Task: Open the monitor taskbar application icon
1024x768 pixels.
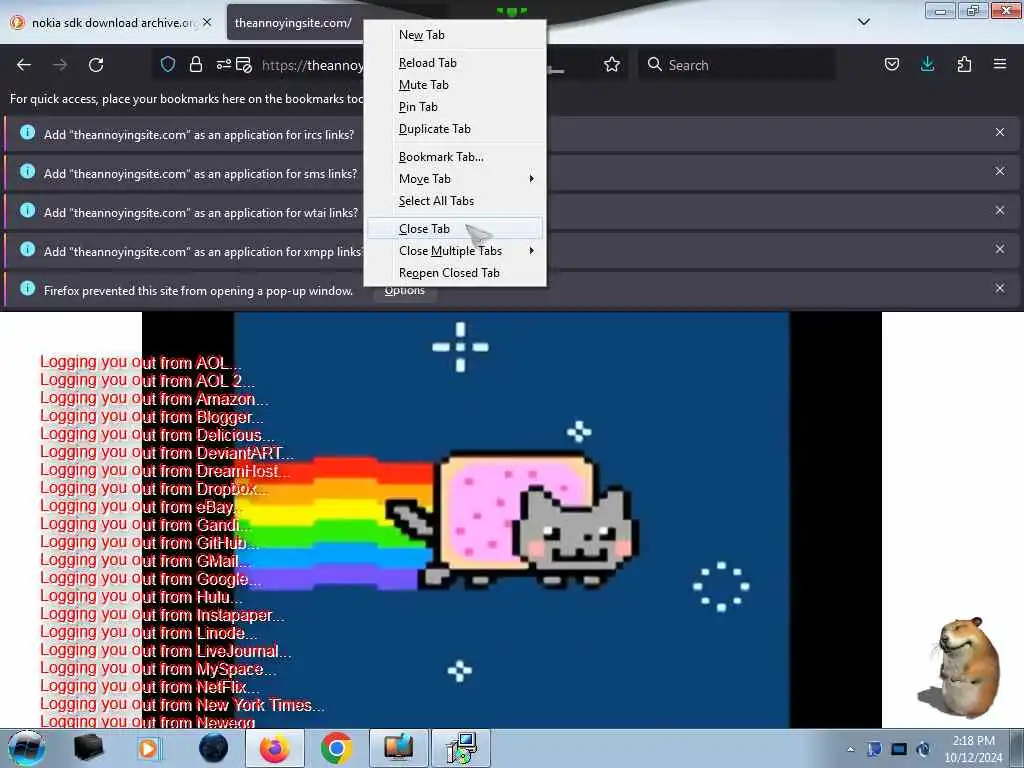Action: pos(398,748)
